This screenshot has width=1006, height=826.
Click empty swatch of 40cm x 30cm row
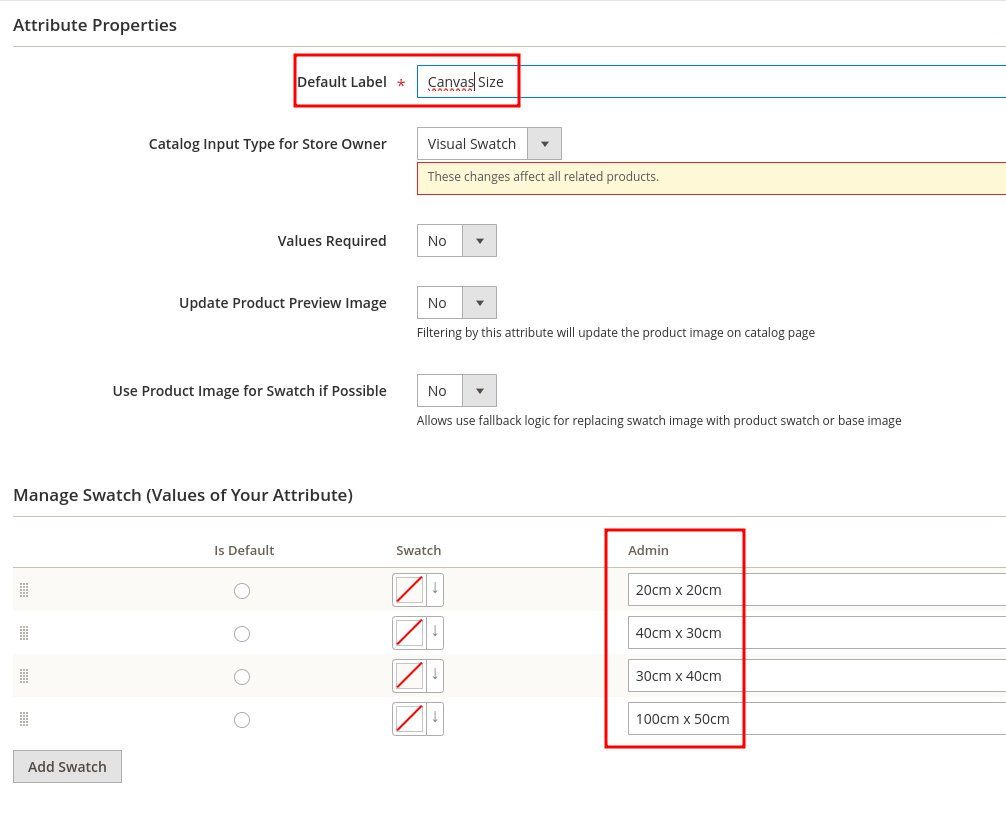tap(409, 633)
